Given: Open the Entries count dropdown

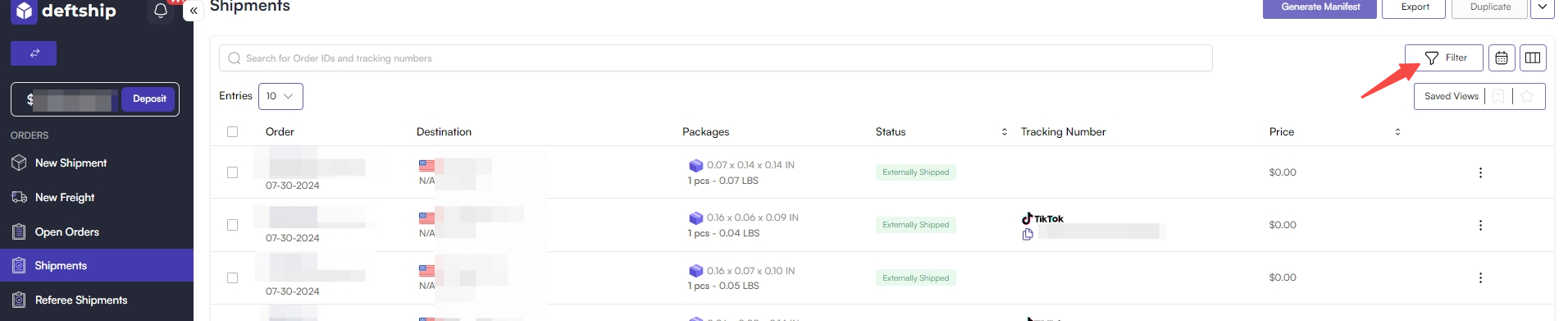Looking at the screenshot, I should point(280,96).
